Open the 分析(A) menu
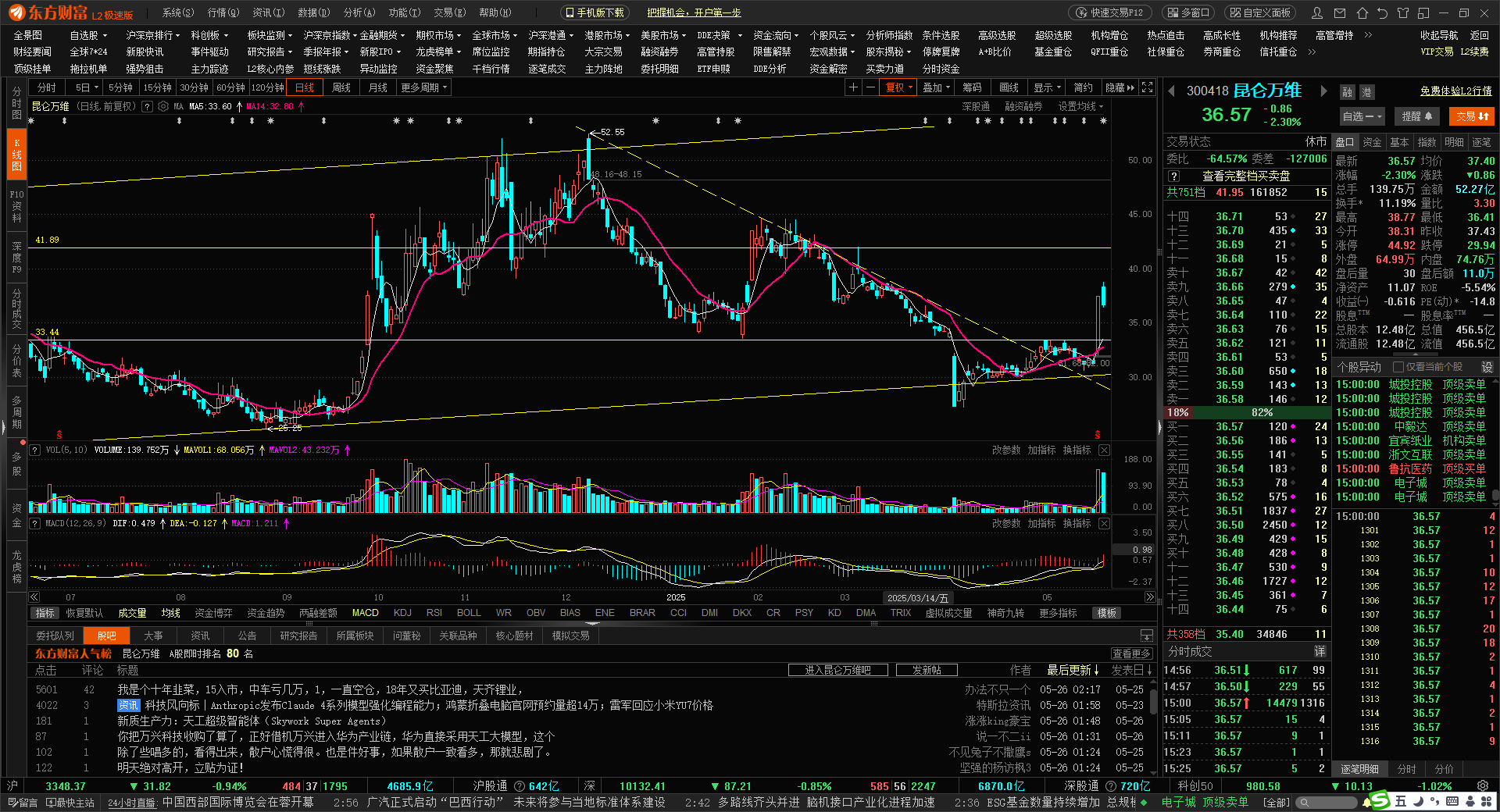This screenshot has width=1500, height=812. 359,12
